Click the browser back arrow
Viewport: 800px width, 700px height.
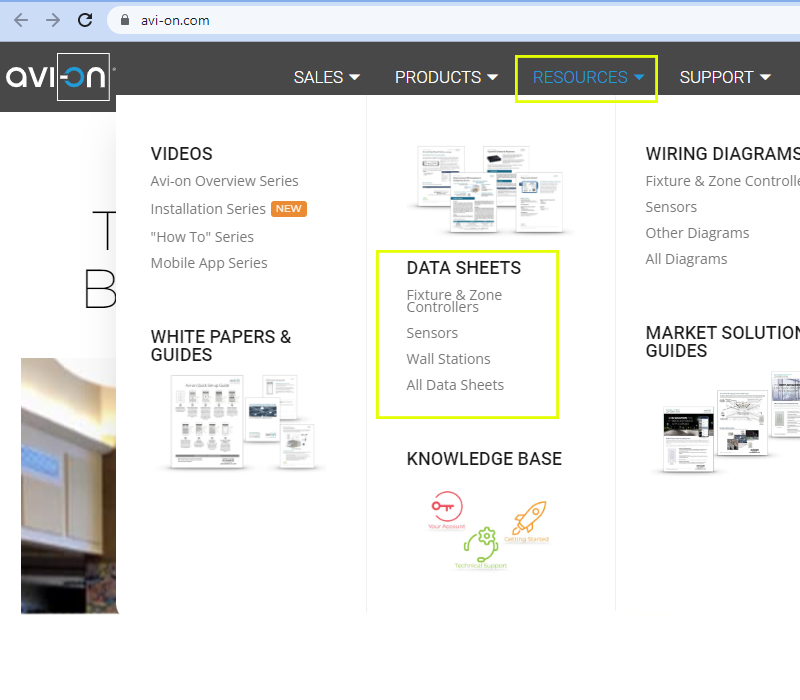(20, 20)
